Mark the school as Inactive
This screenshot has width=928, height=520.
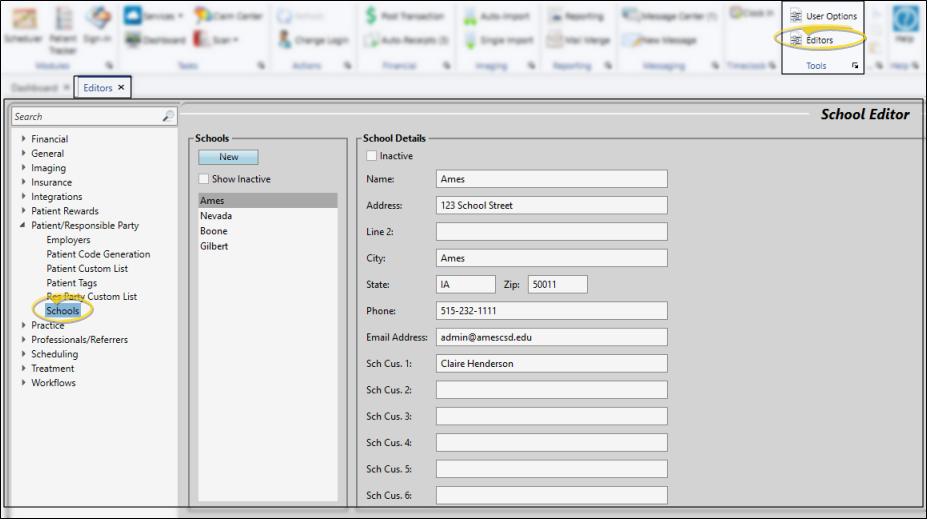pos(372,156)
